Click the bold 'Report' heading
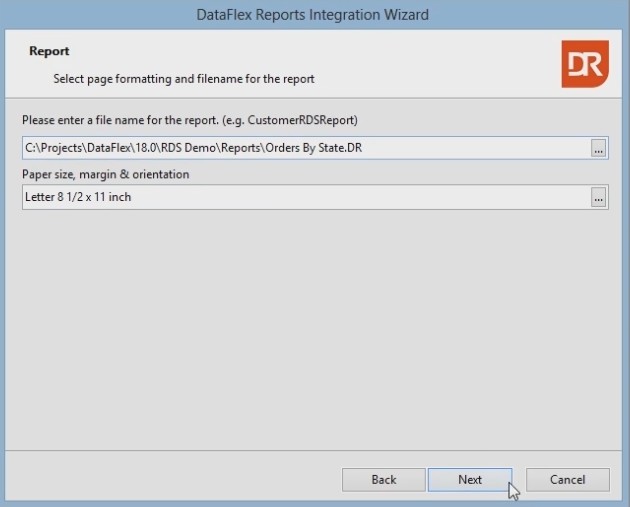Viewport: 630px width, 507px height. click(x=49, y=51)
